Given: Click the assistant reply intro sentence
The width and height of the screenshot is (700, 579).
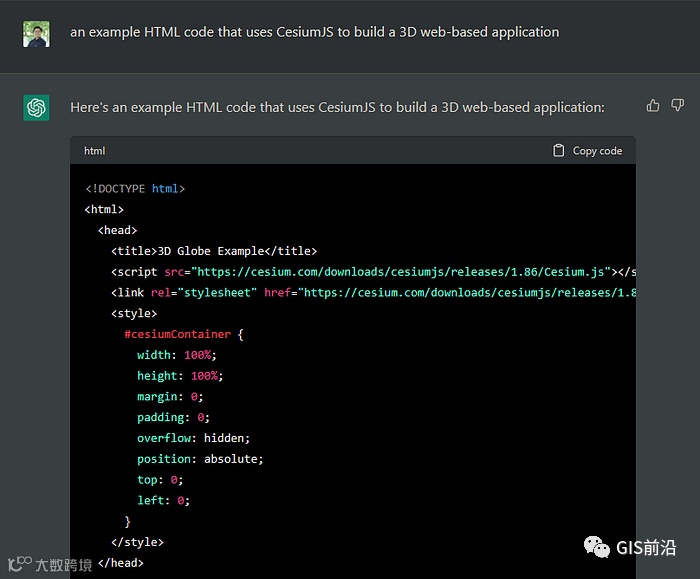Looking at the screenshot, I should pyautogui.click(x=337, y=108).
